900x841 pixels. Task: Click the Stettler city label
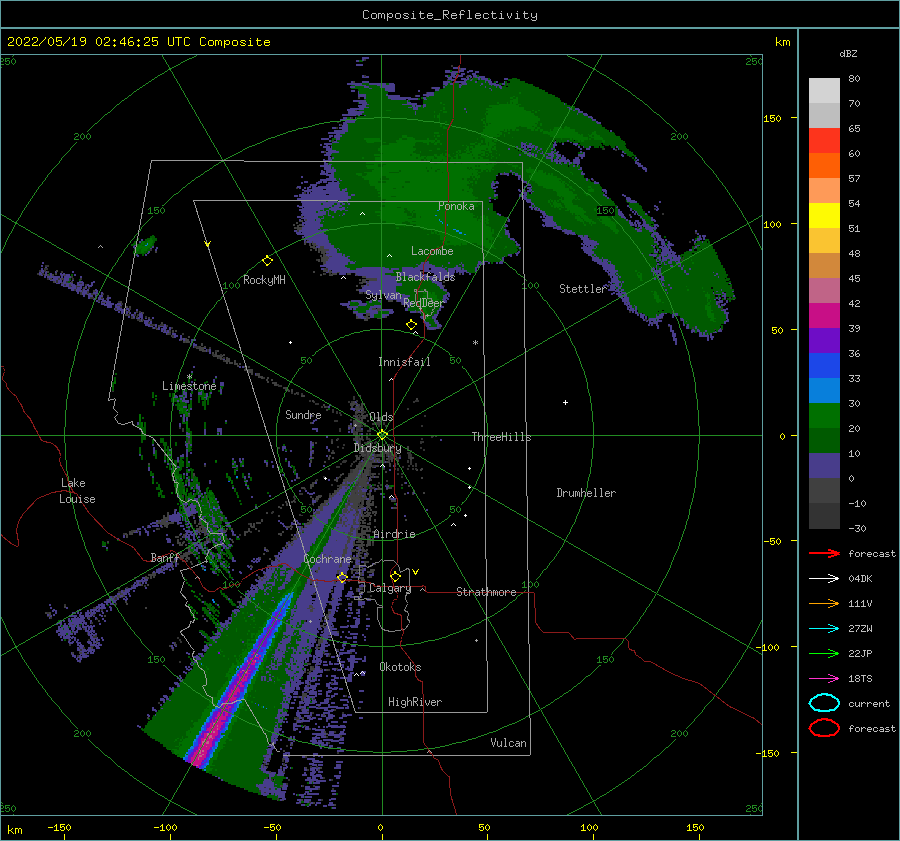coord(583,289)
